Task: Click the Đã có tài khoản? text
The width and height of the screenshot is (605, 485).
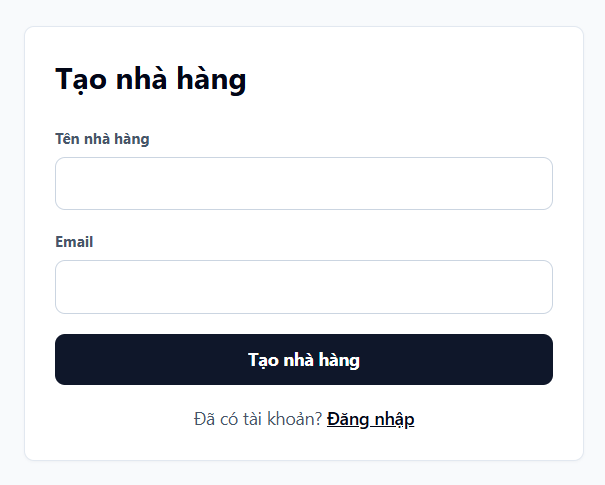Action: point(258,419)
